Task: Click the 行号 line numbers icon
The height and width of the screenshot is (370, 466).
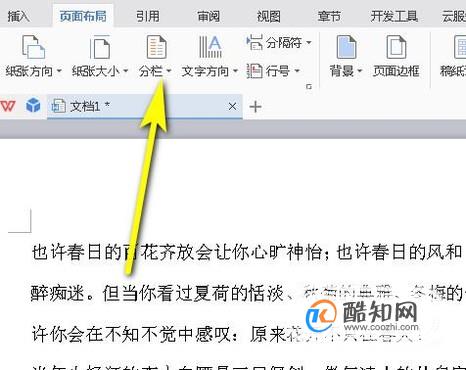Action: pyautogui.click(x=255, y=71)
